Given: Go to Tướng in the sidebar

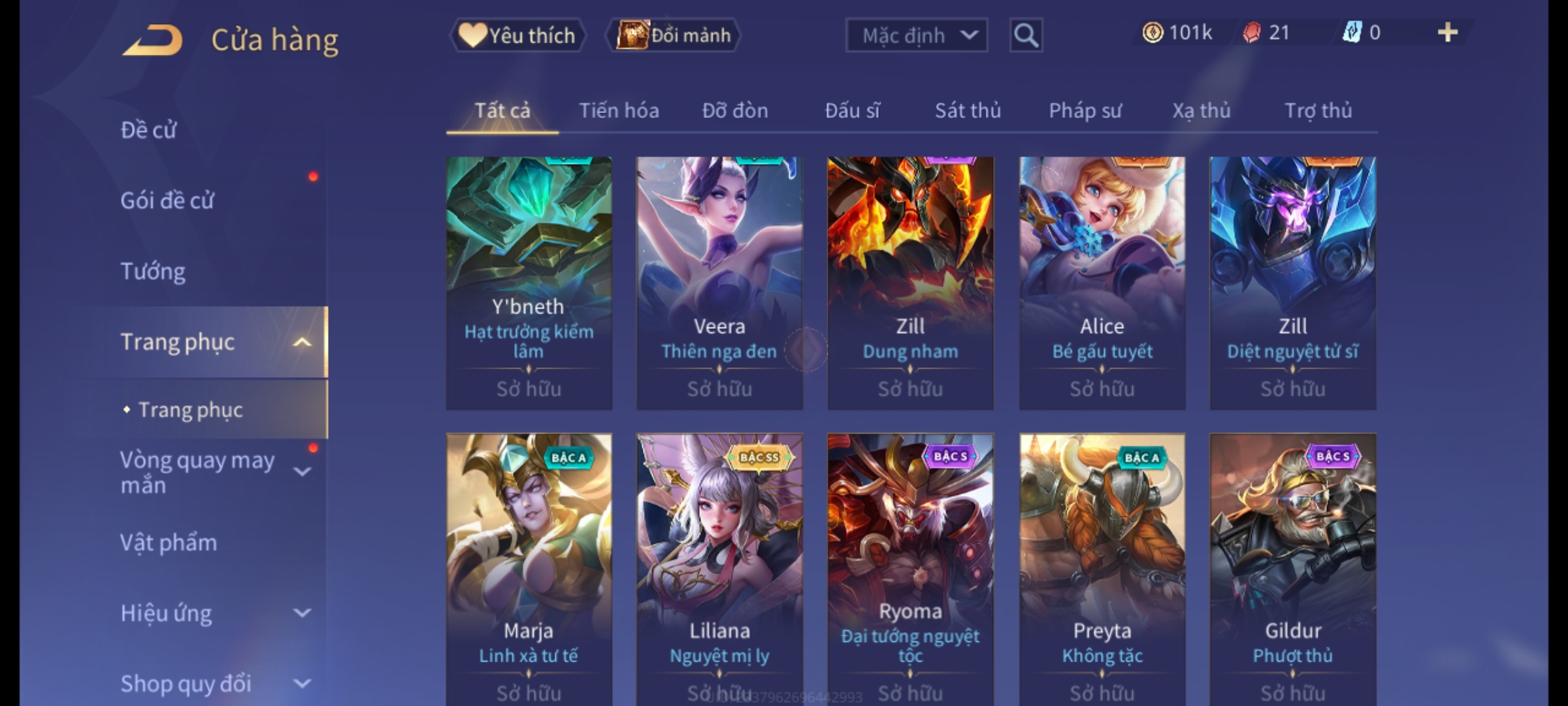Looking at the screenshot, I should click(153, 271).
